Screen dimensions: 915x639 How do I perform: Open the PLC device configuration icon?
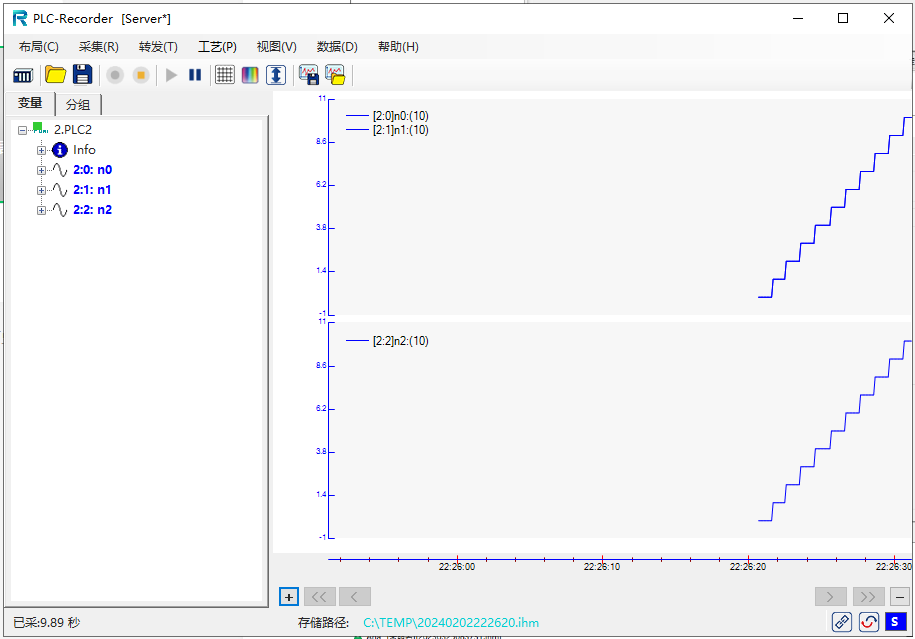(23, 75)
